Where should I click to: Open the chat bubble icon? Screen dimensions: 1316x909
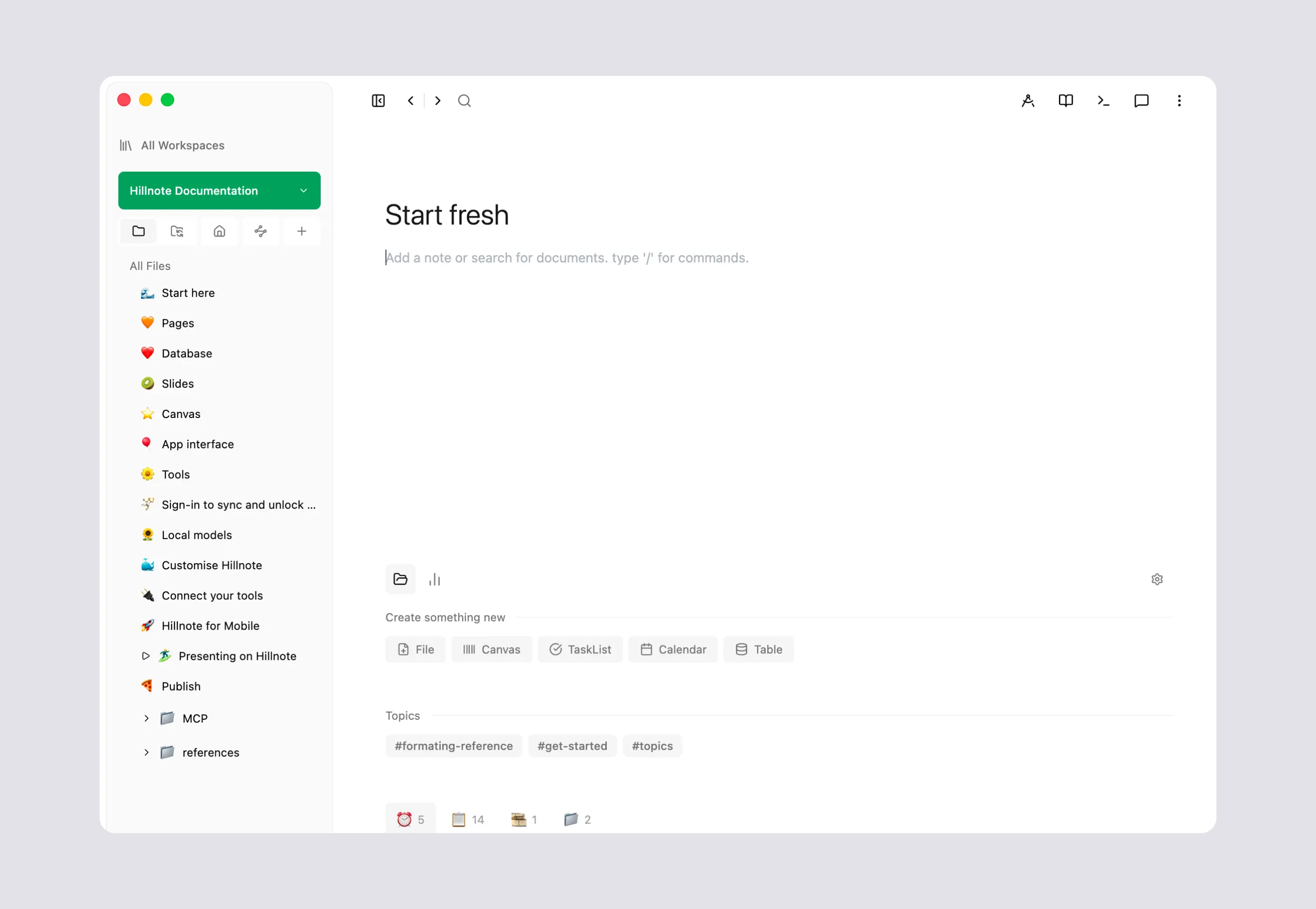click(1141, 101)
